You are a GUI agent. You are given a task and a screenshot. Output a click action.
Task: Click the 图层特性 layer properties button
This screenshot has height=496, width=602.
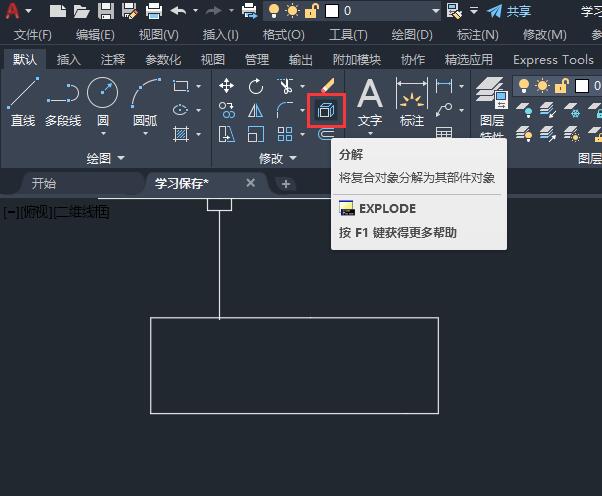coord(492,107)
